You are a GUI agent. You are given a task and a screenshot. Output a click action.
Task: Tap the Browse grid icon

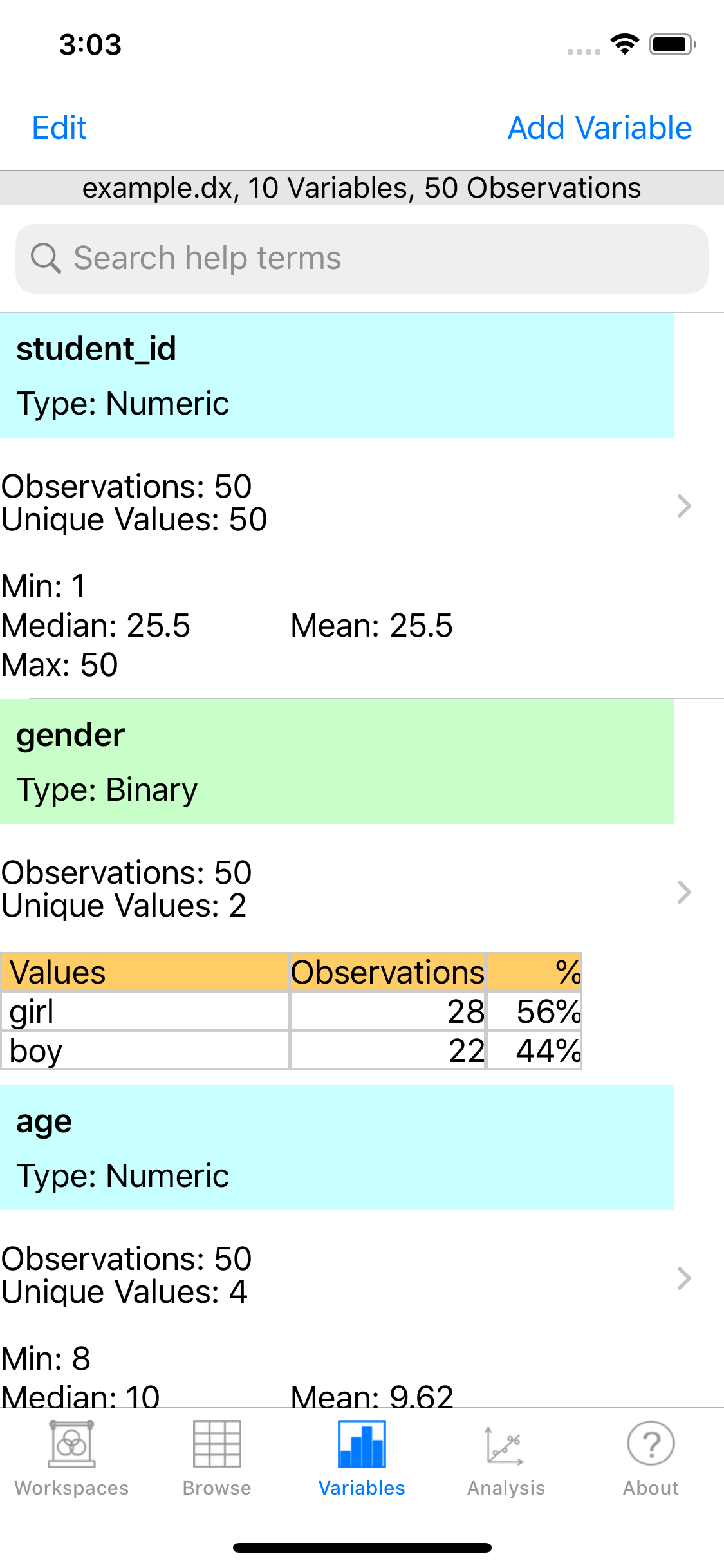tap(217, 1444)
